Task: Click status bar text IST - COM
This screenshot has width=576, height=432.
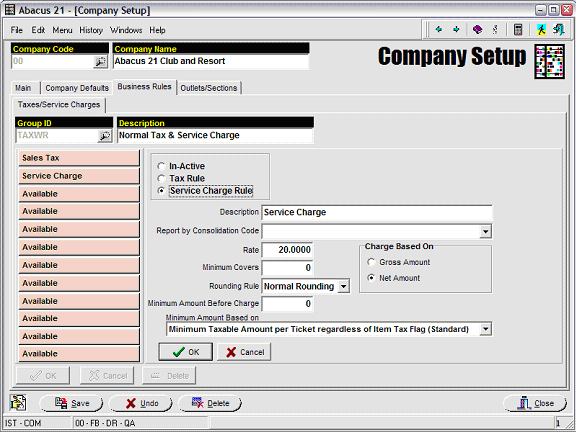Action: click(x=23, y=423)
